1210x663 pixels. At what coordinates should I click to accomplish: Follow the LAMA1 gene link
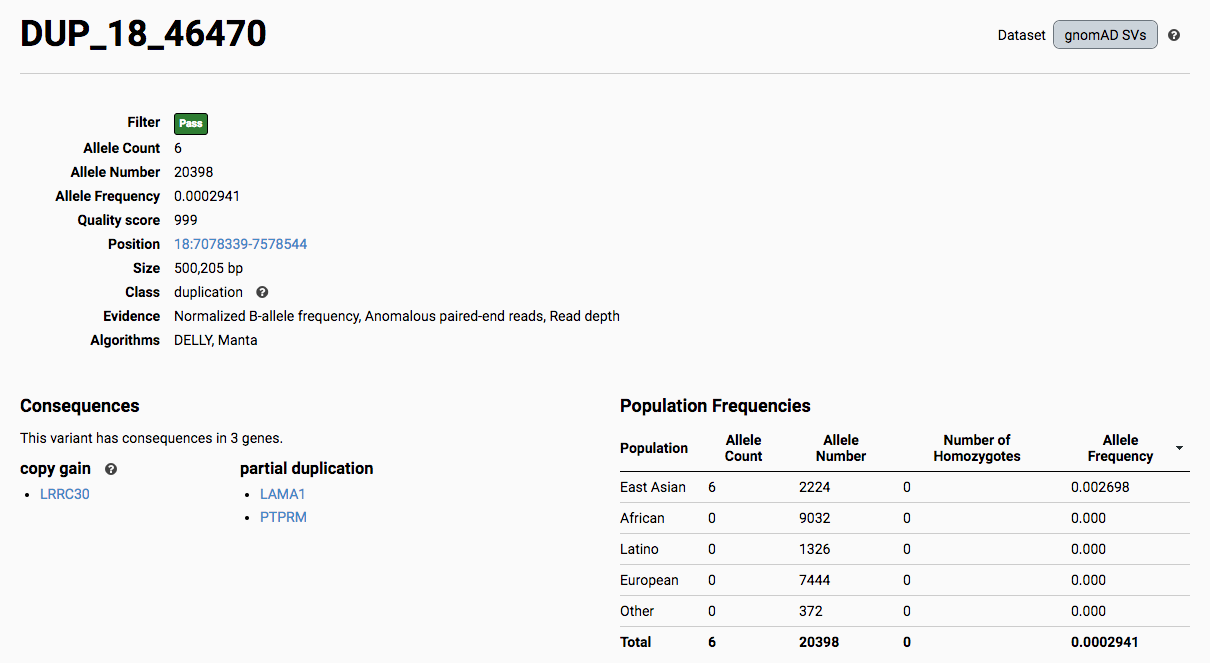point(282,494)
